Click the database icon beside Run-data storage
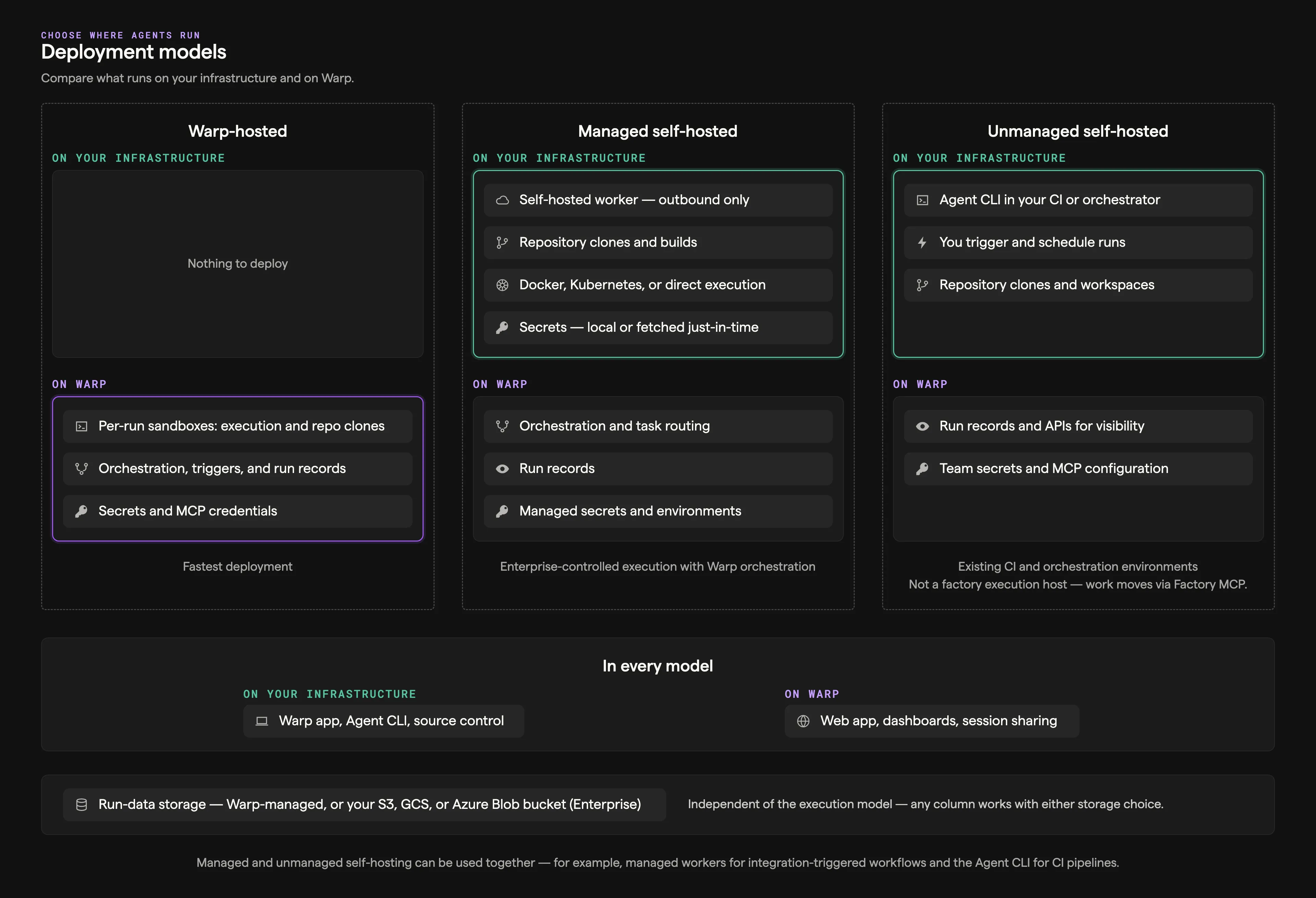 (82, 804)
